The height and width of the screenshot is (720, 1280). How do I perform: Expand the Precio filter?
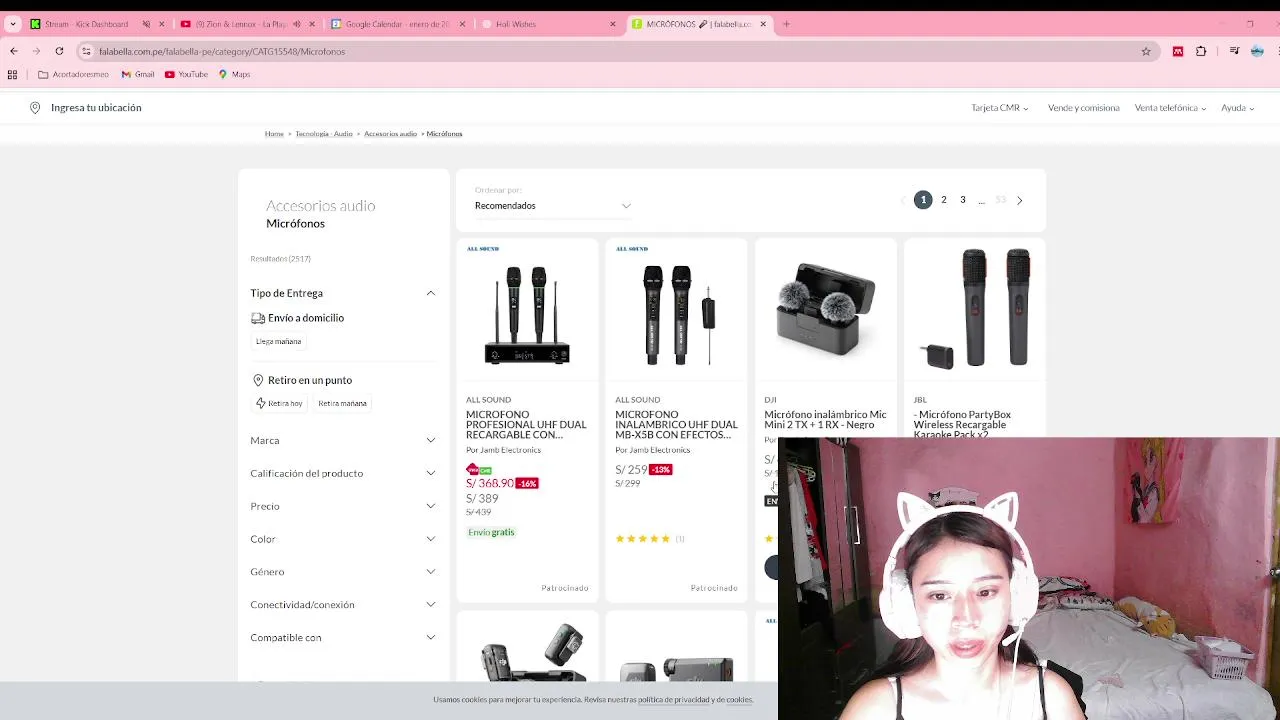point(343,506)
